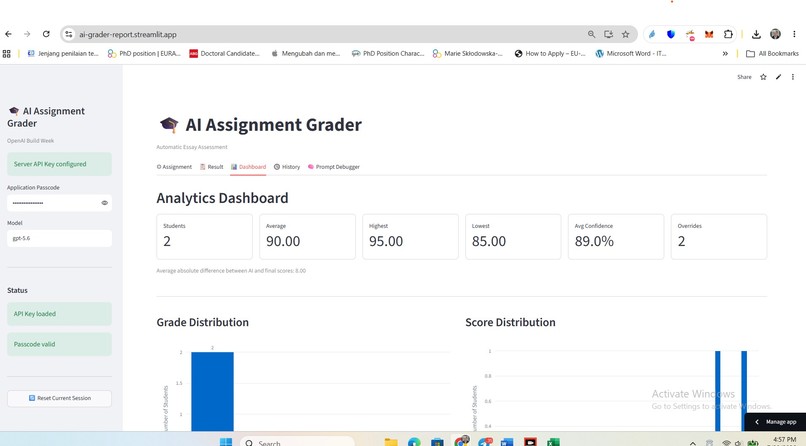Viewport: 806px width, 446px height.
Task: Open the Prompt Debugger tab
Action: 334,167
